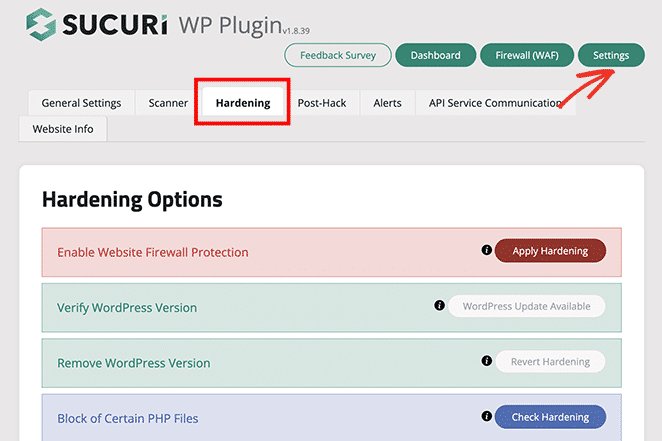Go to the Dashboard page
This screenshot has height=441, width=662.
pos(436,55)
